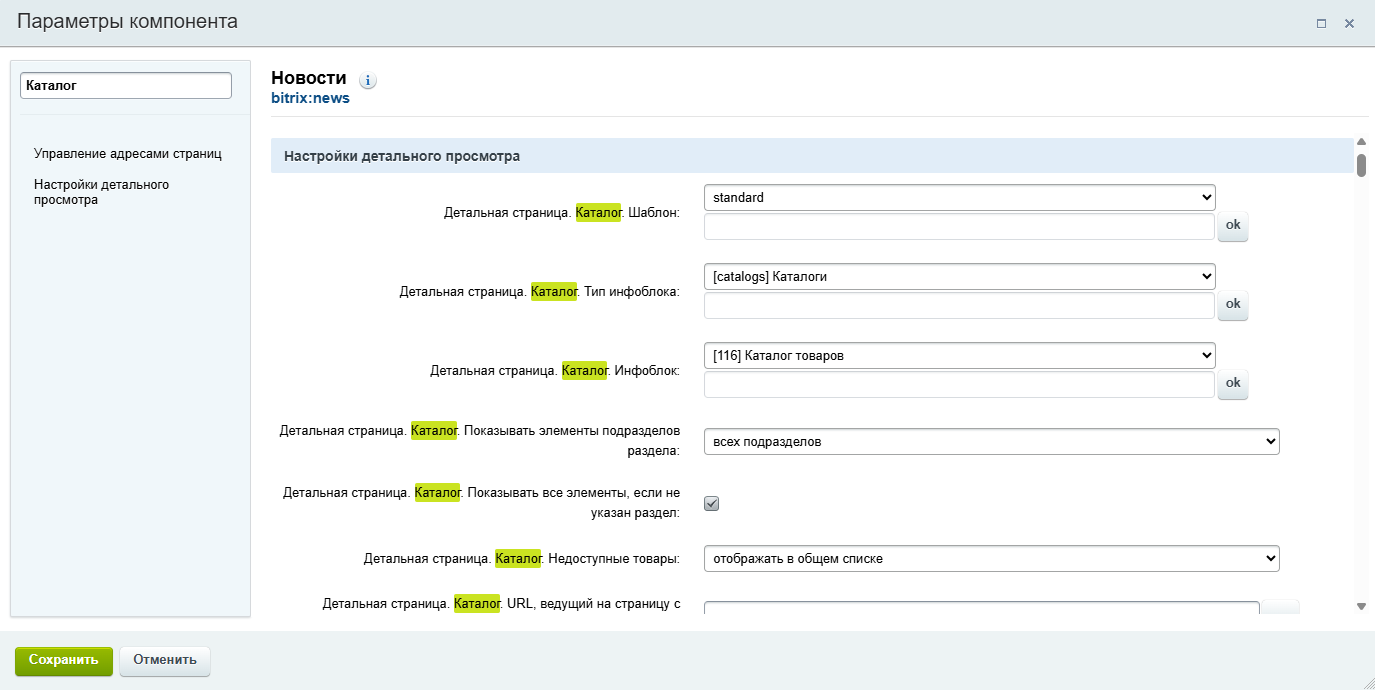Image resolution: width=1375 pixels, height=690 pixels.
Task: Select "Управление адресами страниц" in sidebar
Action: coord(128,154)
